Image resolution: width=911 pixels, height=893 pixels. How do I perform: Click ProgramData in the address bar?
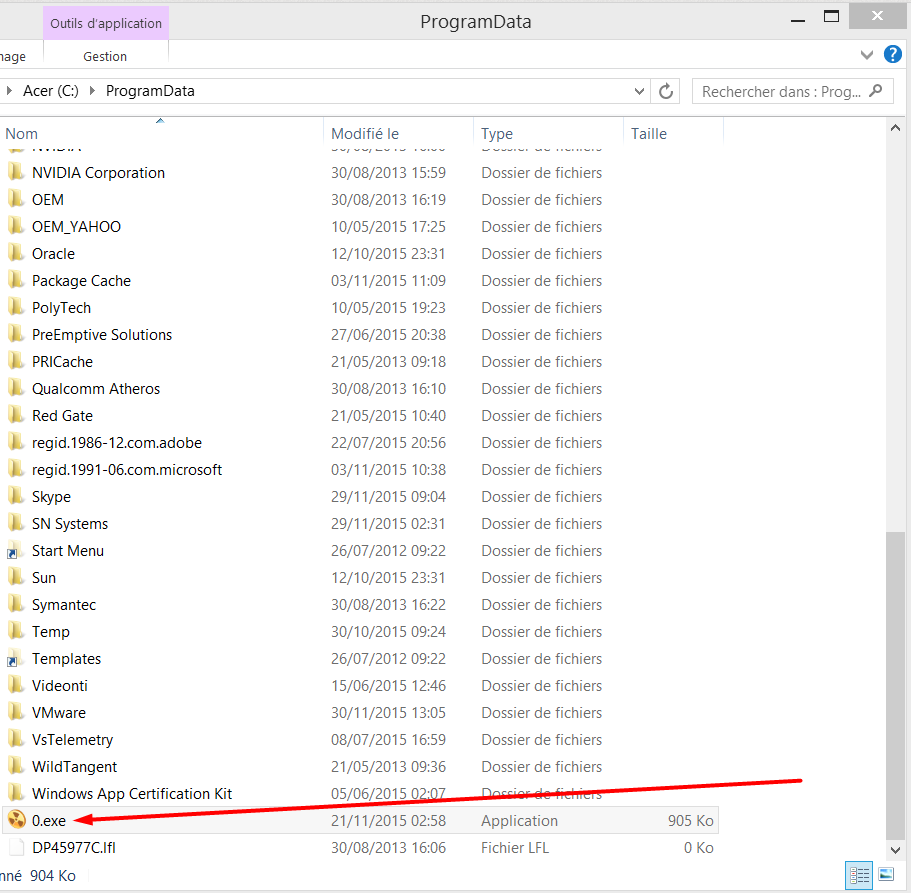pyautogui.click(x=150, y=91)
